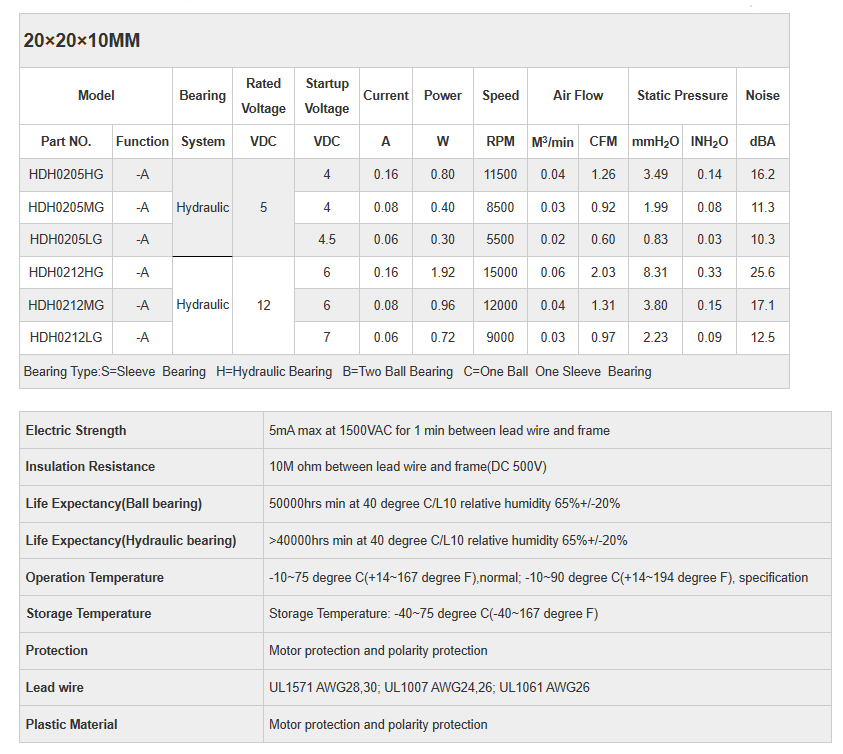The image size is (843, 754).
Task: Click the Speed column header
Action: (501, 96)
